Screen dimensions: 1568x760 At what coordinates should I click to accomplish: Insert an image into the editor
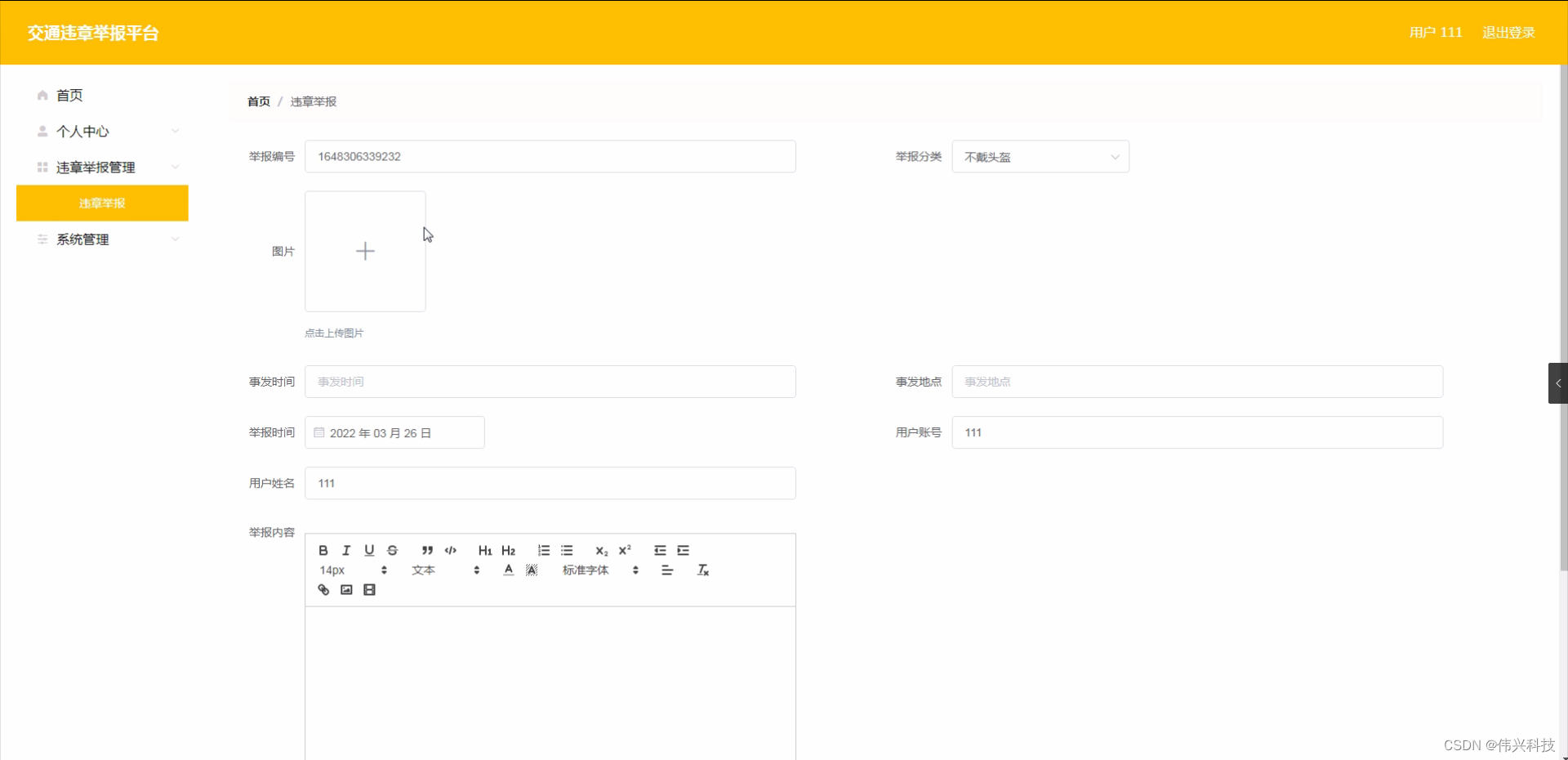coord(346,589)
